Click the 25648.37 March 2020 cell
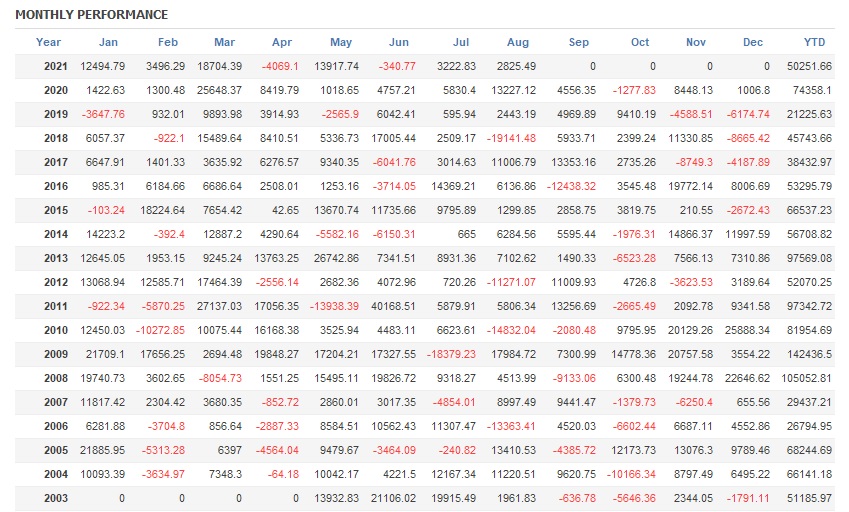Image resolution: width=849 pixels, height=512 pixels. click(x=214, y=90)
